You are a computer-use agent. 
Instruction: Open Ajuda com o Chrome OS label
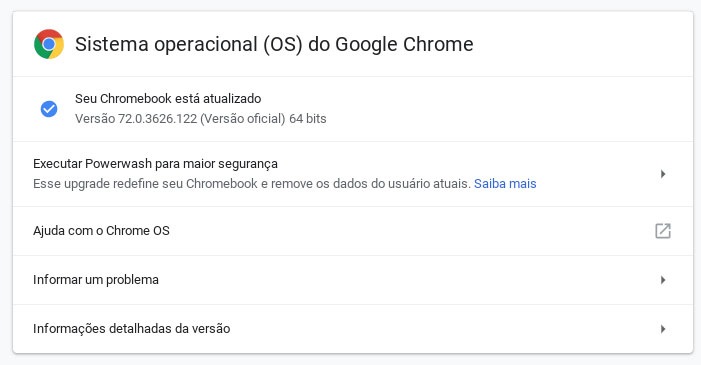click(x=101, y=231)
